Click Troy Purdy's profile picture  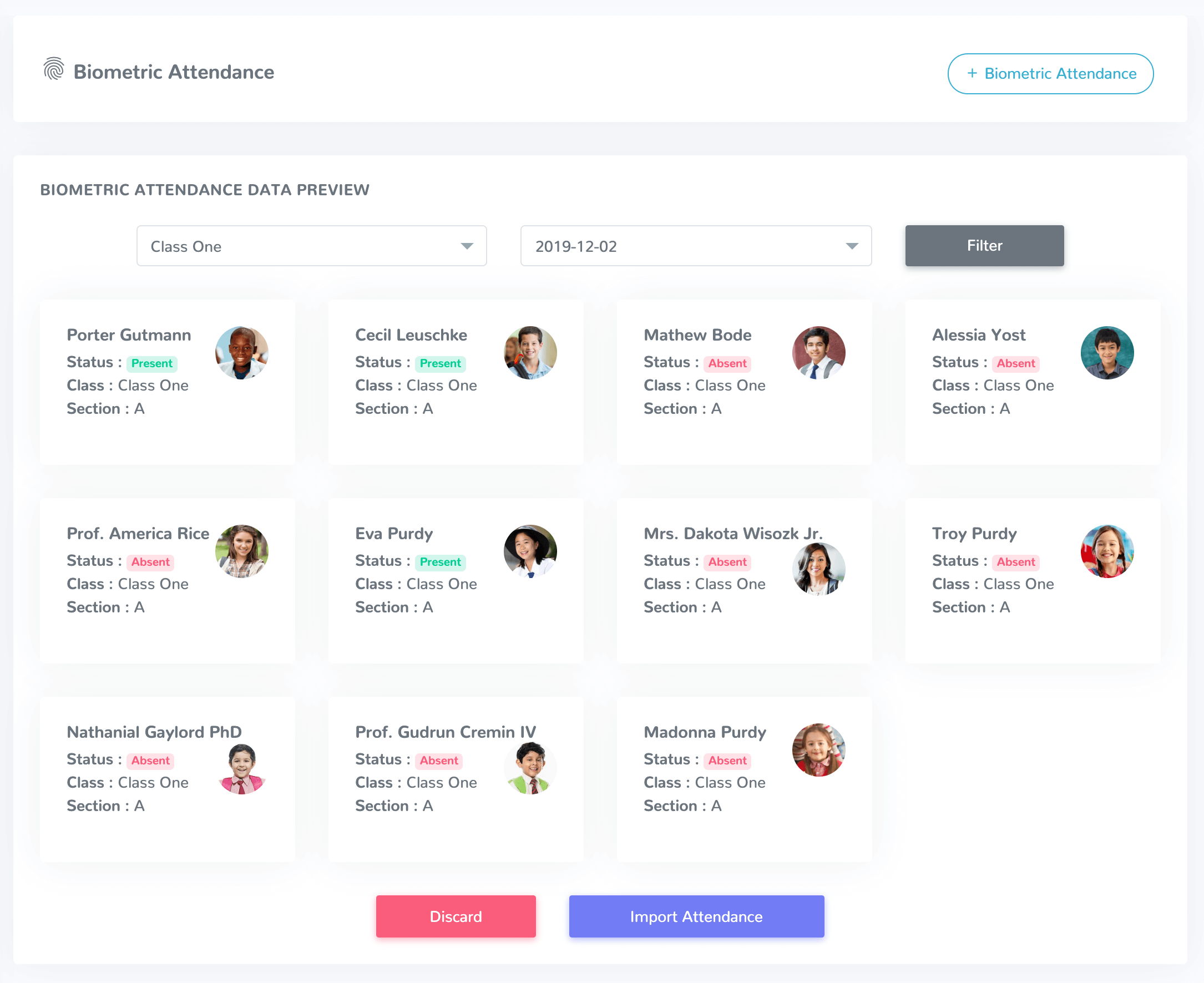point(1107,551)
